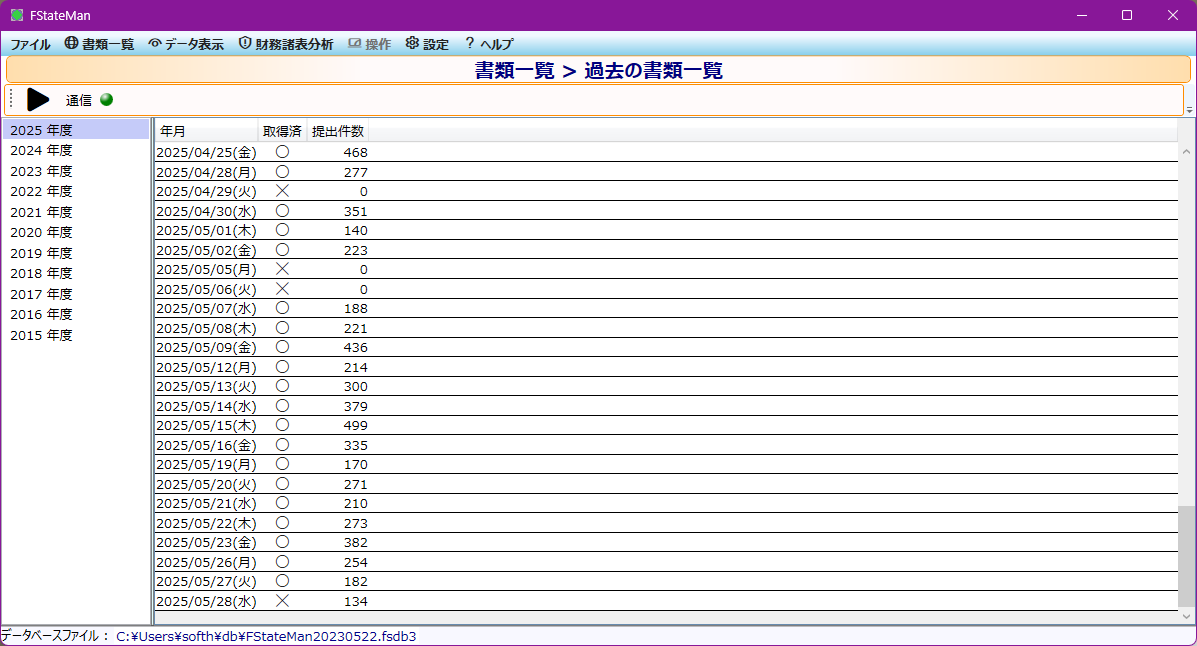The width and height of the screenshot is (1197, 646).
Task: Click the vertical scrollbar thumb of the table
Action: (1186, 555)
